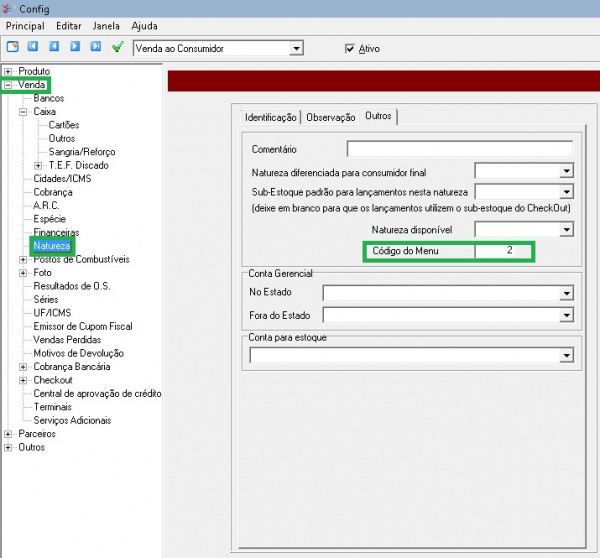Open the Natureza disponível dropdown
Viewport: 600px width, 558px height.
click(566, 229)
